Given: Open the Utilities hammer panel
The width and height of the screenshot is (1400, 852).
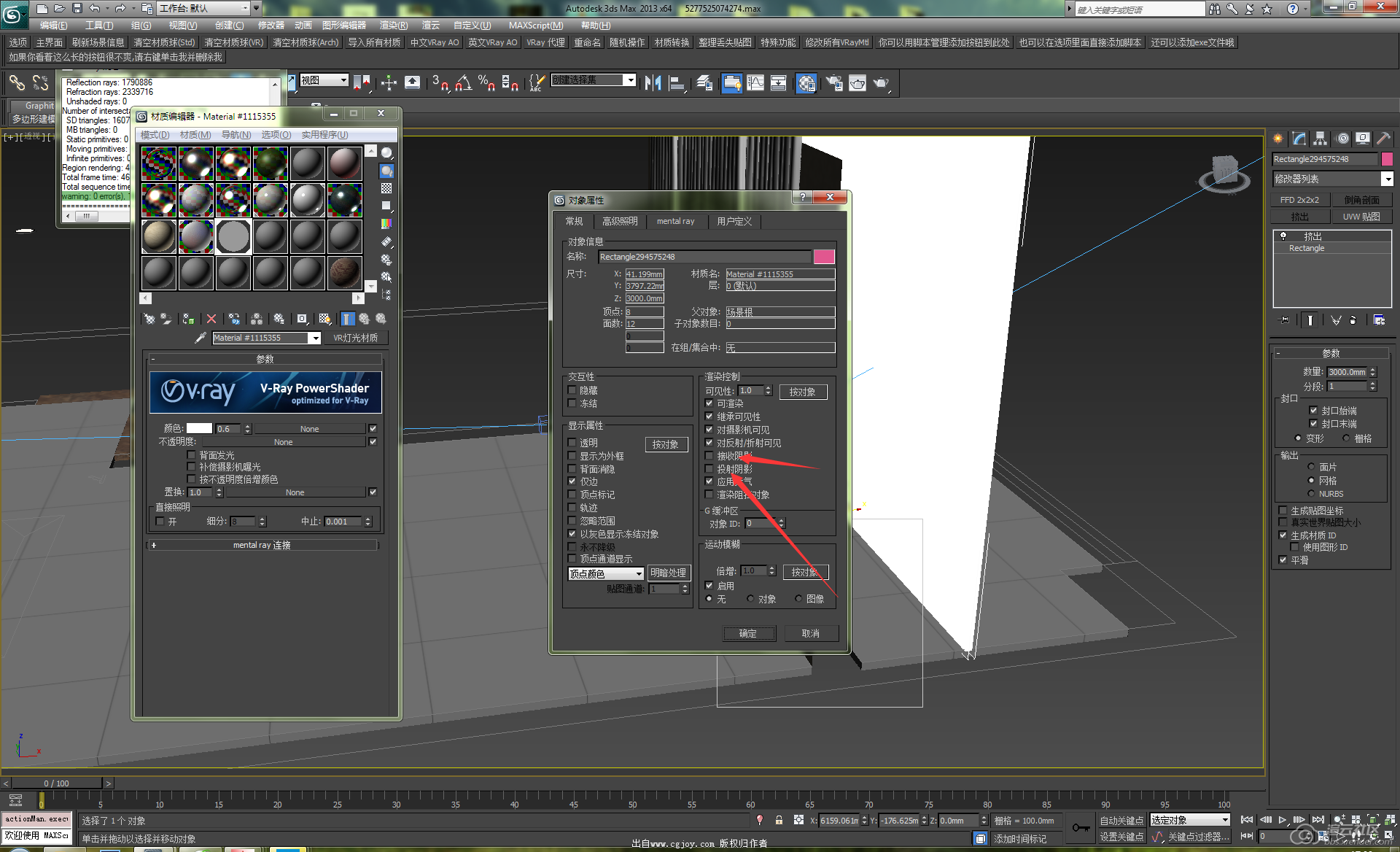Looking at the screenshot, I should pyautogui.click(x=1383, y=138).
